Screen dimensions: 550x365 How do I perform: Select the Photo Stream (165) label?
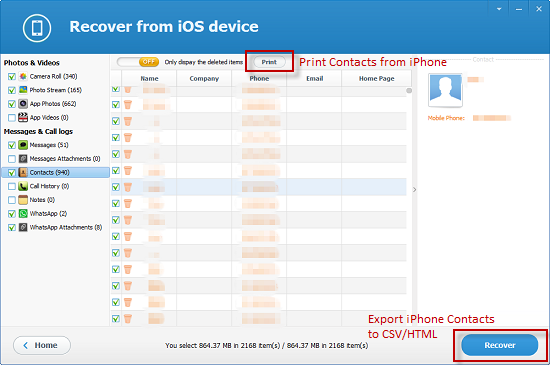click(x=55, y=90)
